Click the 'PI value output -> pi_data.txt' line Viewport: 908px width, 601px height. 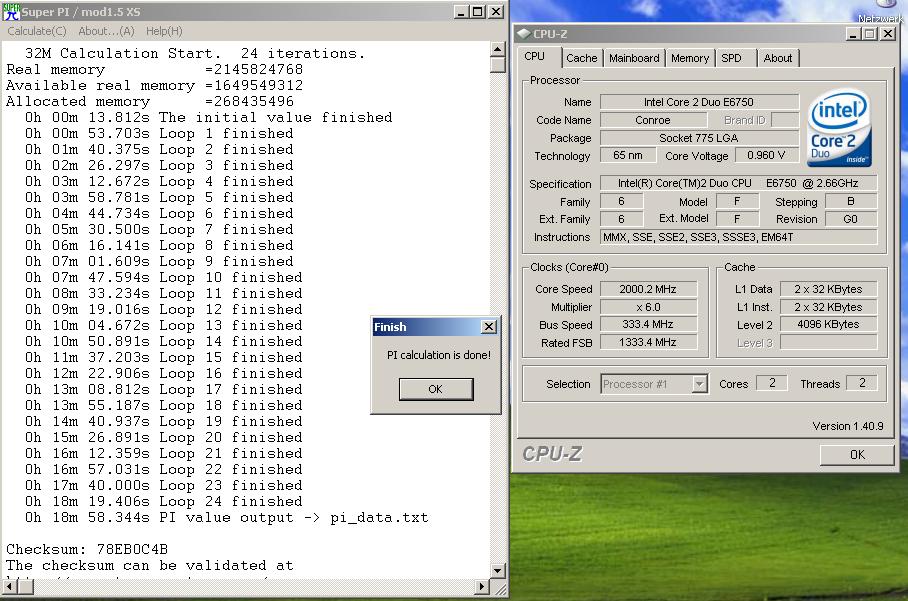226,518
